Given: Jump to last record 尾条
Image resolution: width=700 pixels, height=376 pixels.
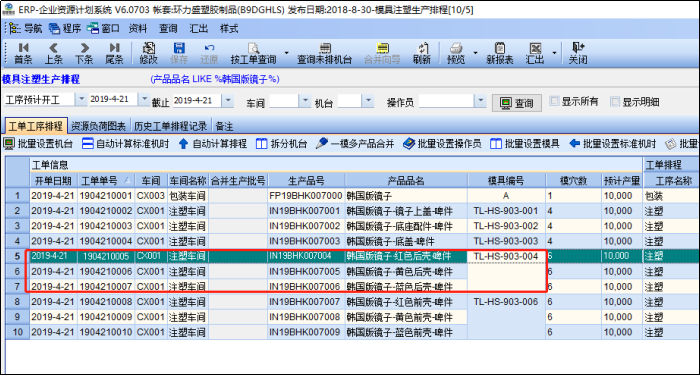Looking at the screenshot, I should pyautogui.click(x=114, y=53).
